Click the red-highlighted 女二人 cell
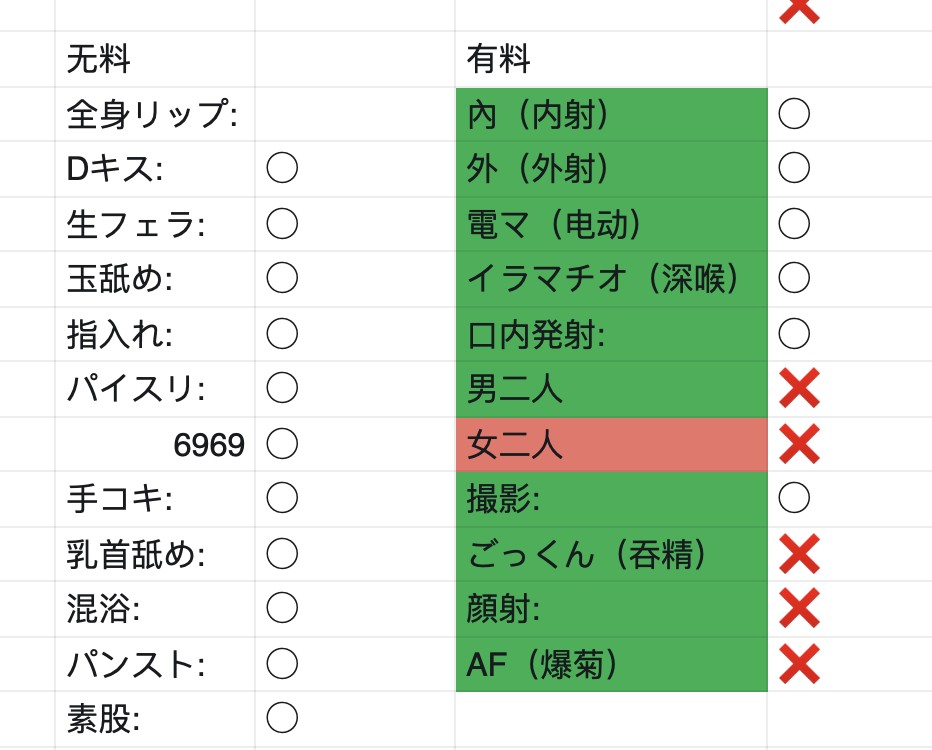This screenshot has width=932, height=750. pyautogui.click(x=612, y=445)
